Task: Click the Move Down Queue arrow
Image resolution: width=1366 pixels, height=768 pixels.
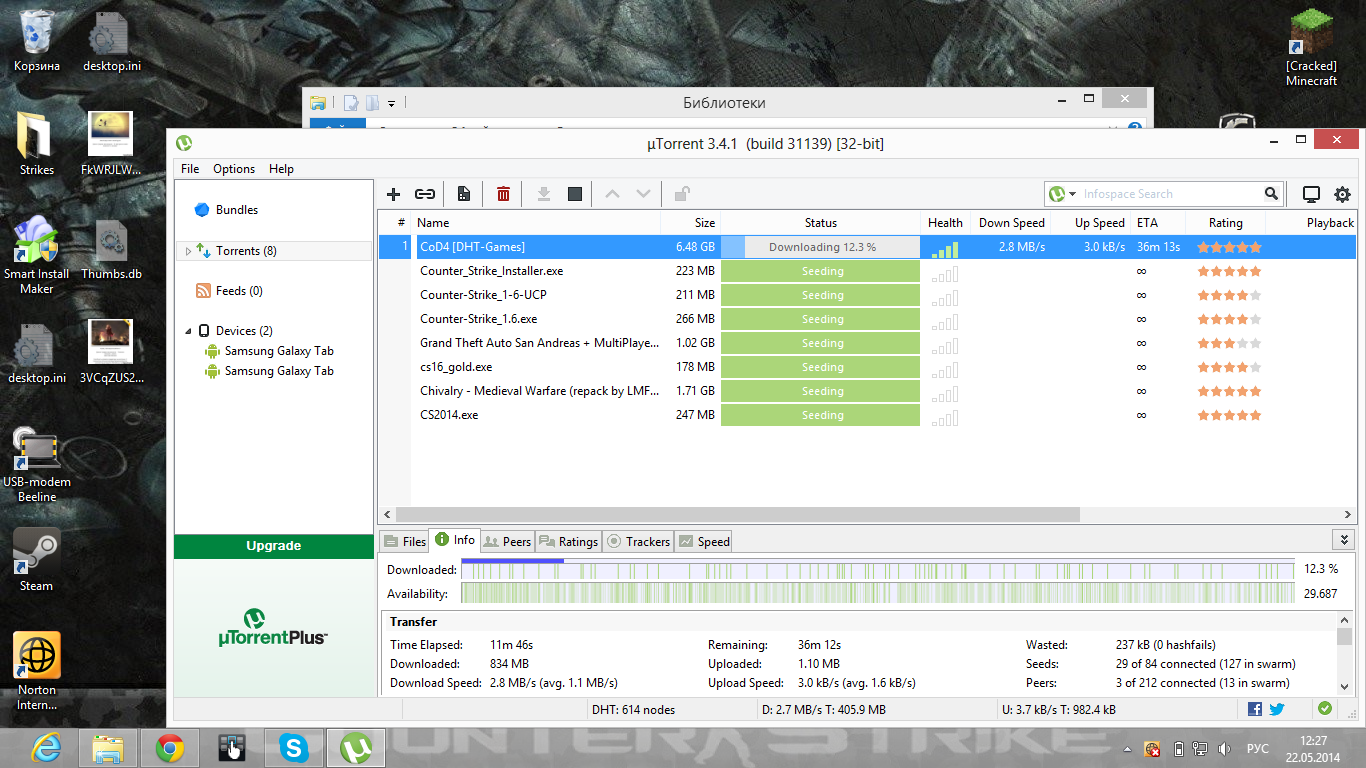Action: coord(644,194)
